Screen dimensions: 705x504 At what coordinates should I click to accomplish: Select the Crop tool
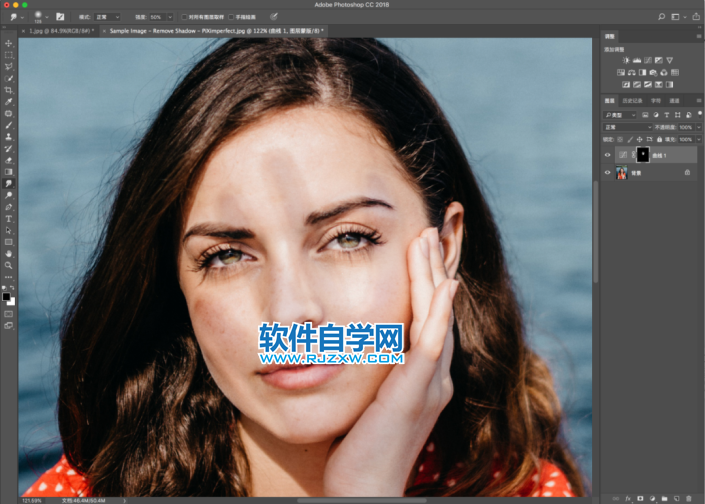[x=9, y=90]
